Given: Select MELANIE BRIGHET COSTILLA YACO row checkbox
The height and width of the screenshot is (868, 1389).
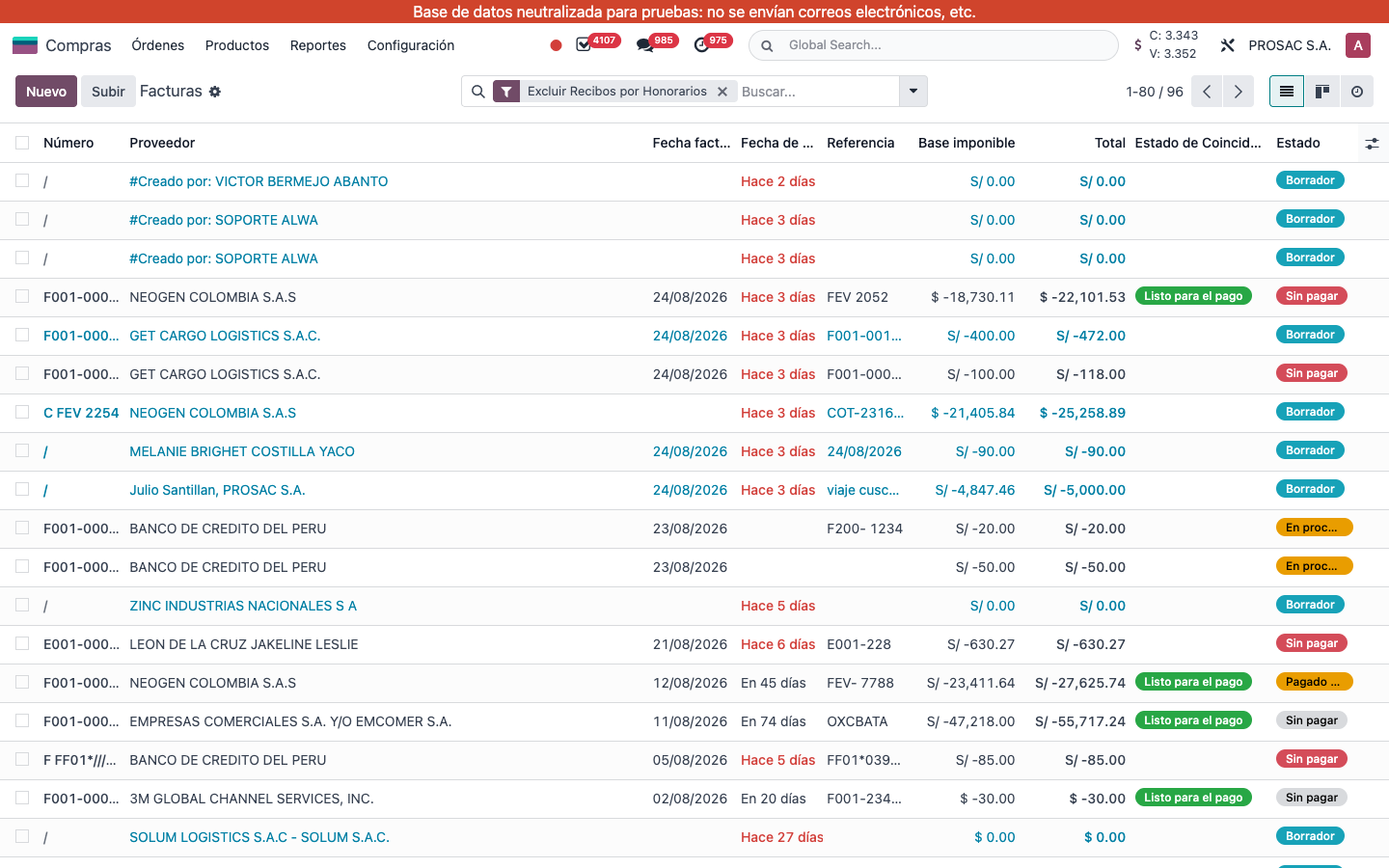Looking at the screenshot, I should point(22,450).
